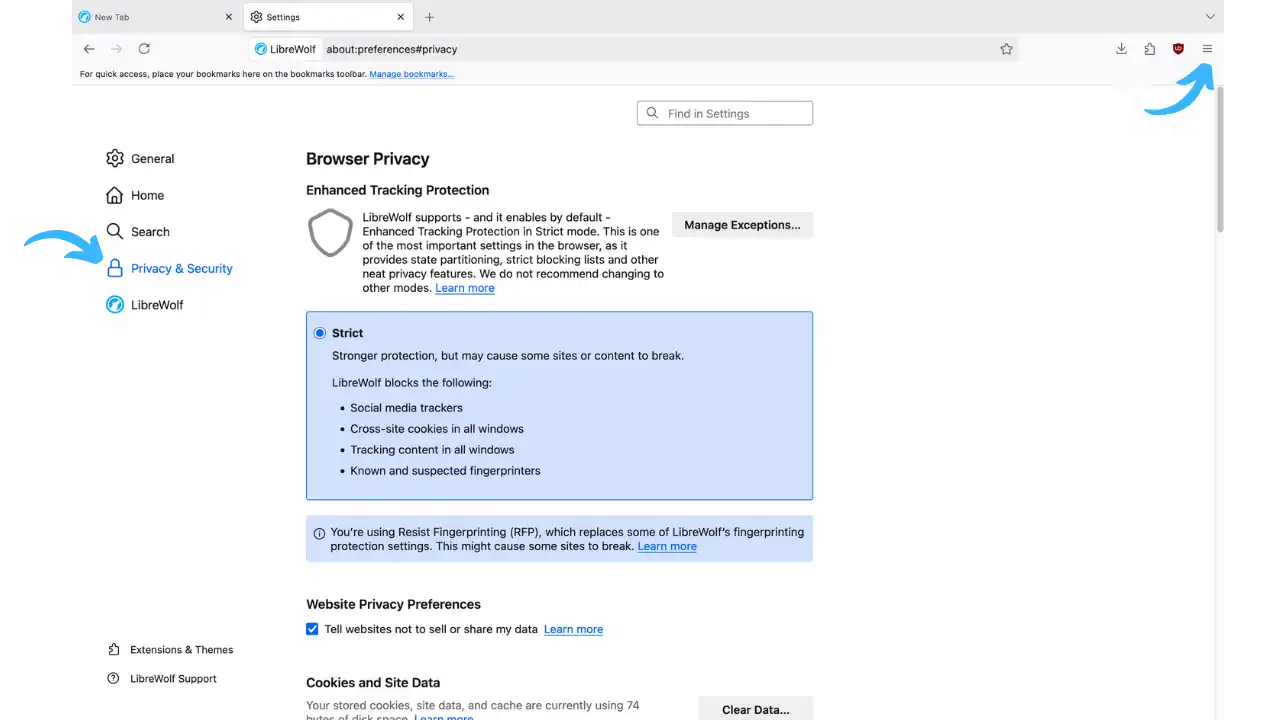Click the address bar URL about:preferences#privacy
1280x720 pixels.
pos(392,49)
